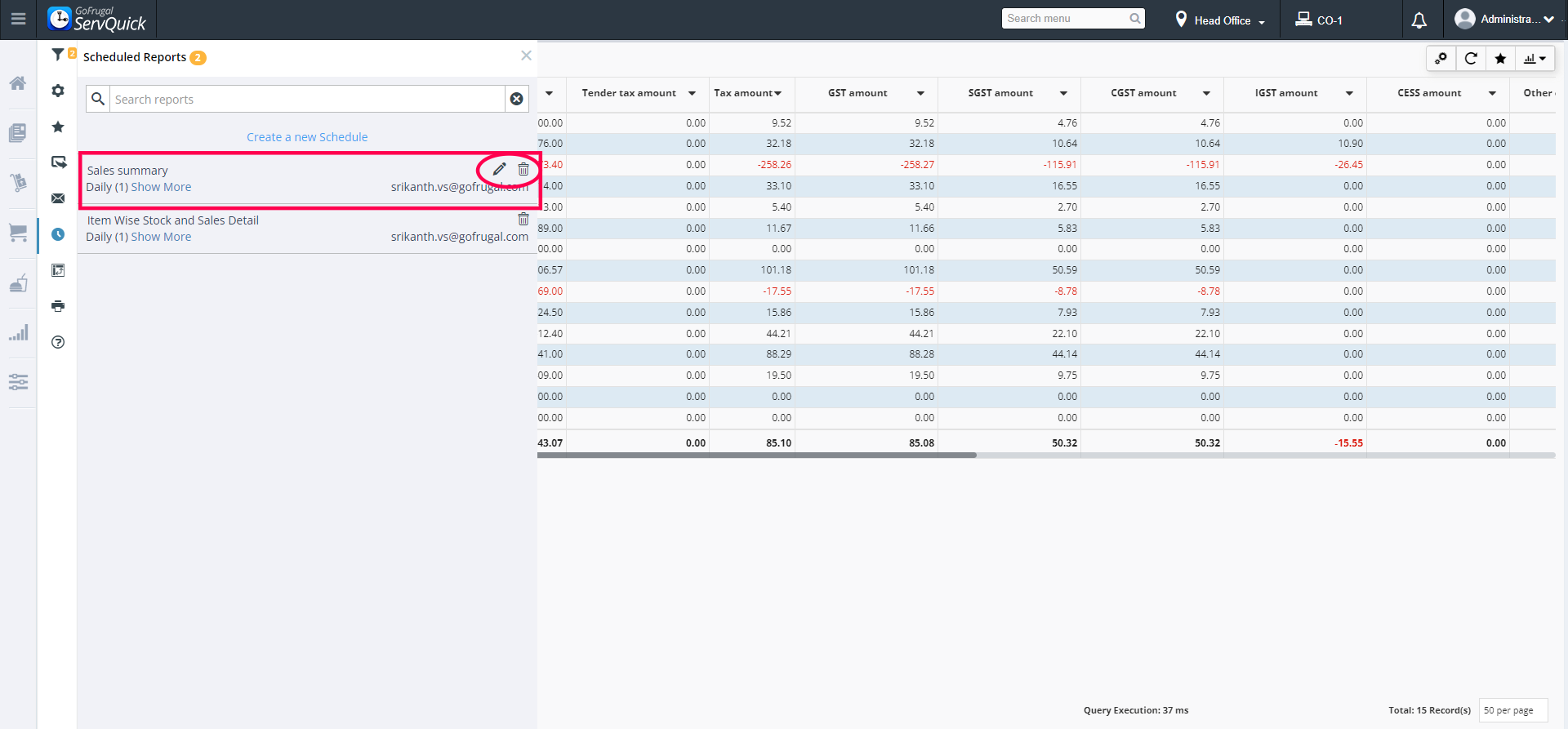Delete the Item Wise Stock schedule

point(523,219)
